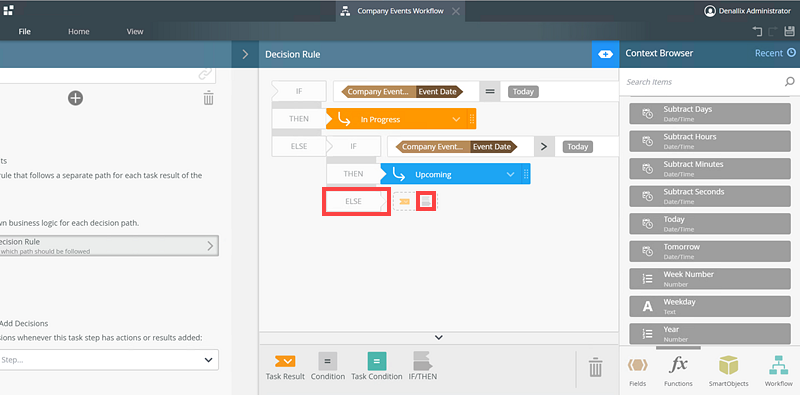The width and height of the screenshot is (800, 395).
Task: Open the Decision Rule option arrow
Action: point(210,245)
